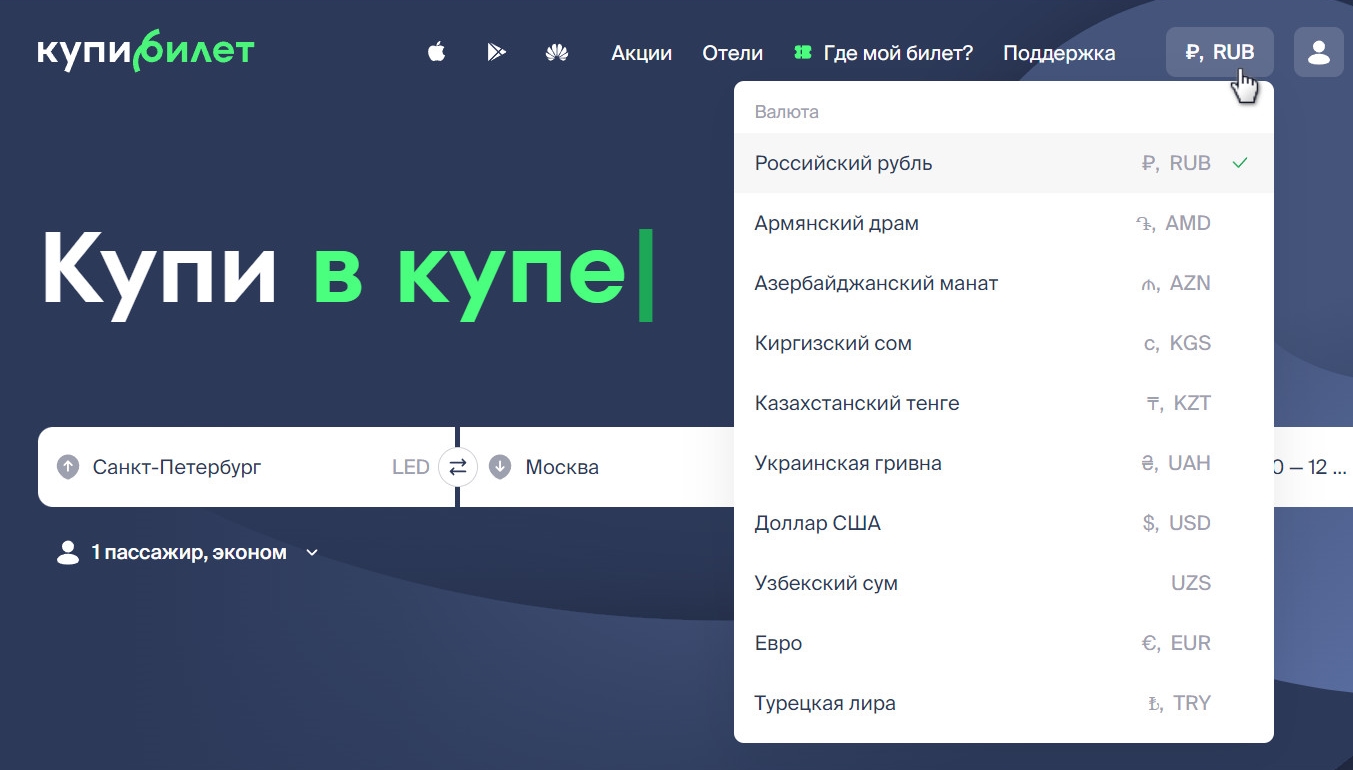Image resolution: width=1353 pixels, height=770 pixels.
Task: Choose Доллар США as currency
Action: (1003, 523)
